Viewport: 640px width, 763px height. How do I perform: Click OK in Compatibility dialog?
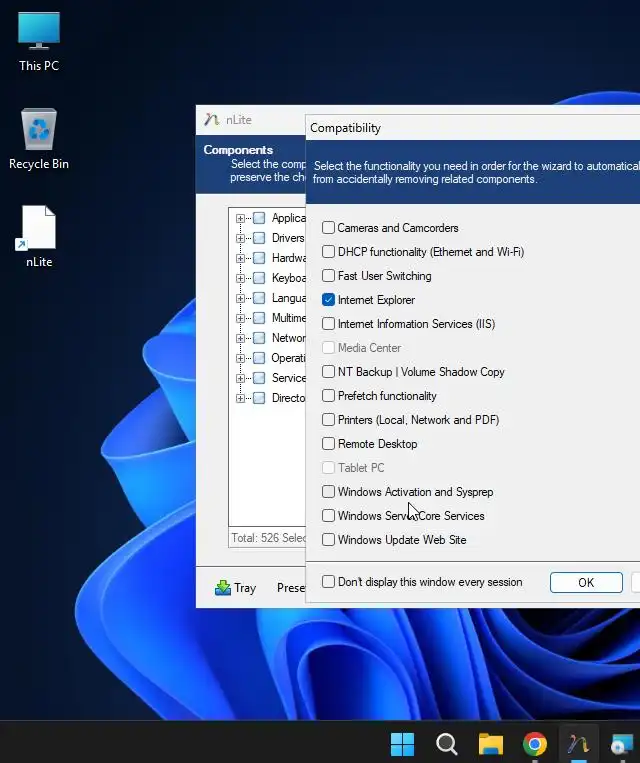pyautogui.click(x=586, y=582)
